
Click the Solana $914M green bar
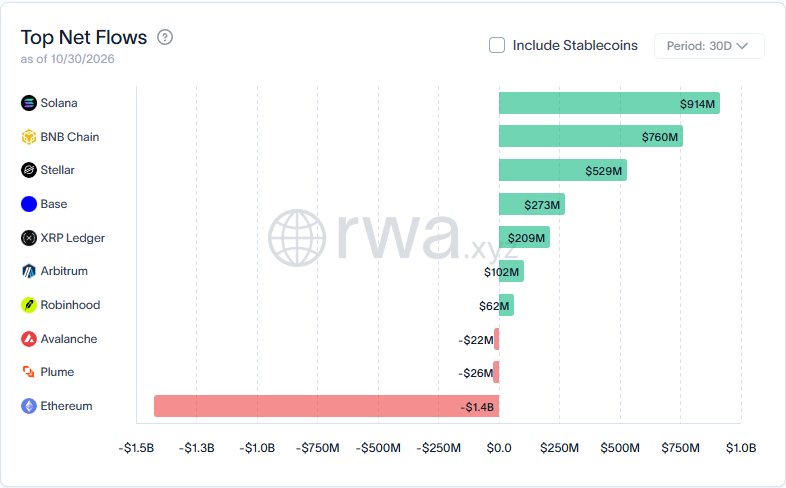pyautogui.click(x=609, y=103)
